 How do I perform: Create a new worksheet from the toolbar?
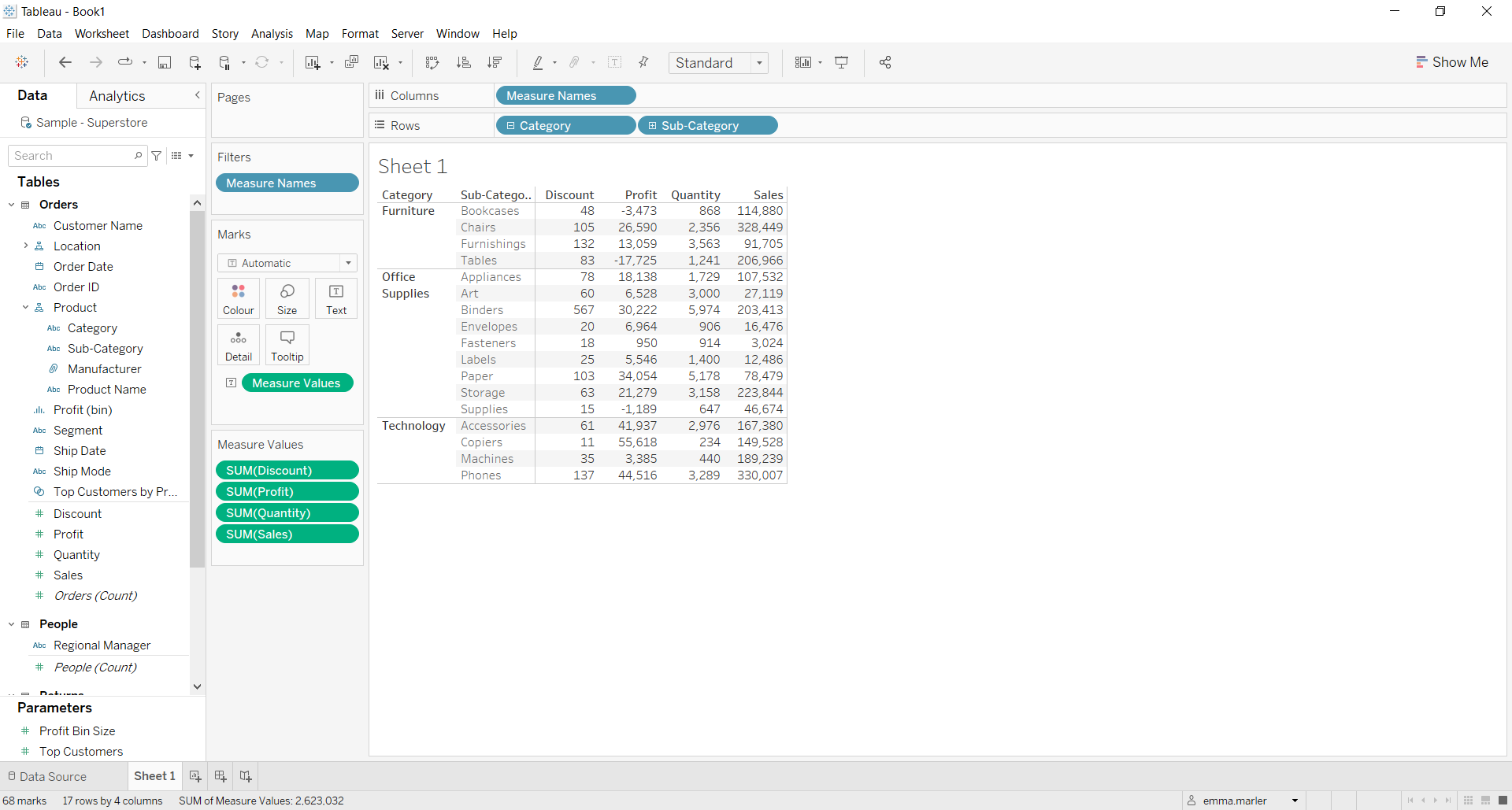313,62
